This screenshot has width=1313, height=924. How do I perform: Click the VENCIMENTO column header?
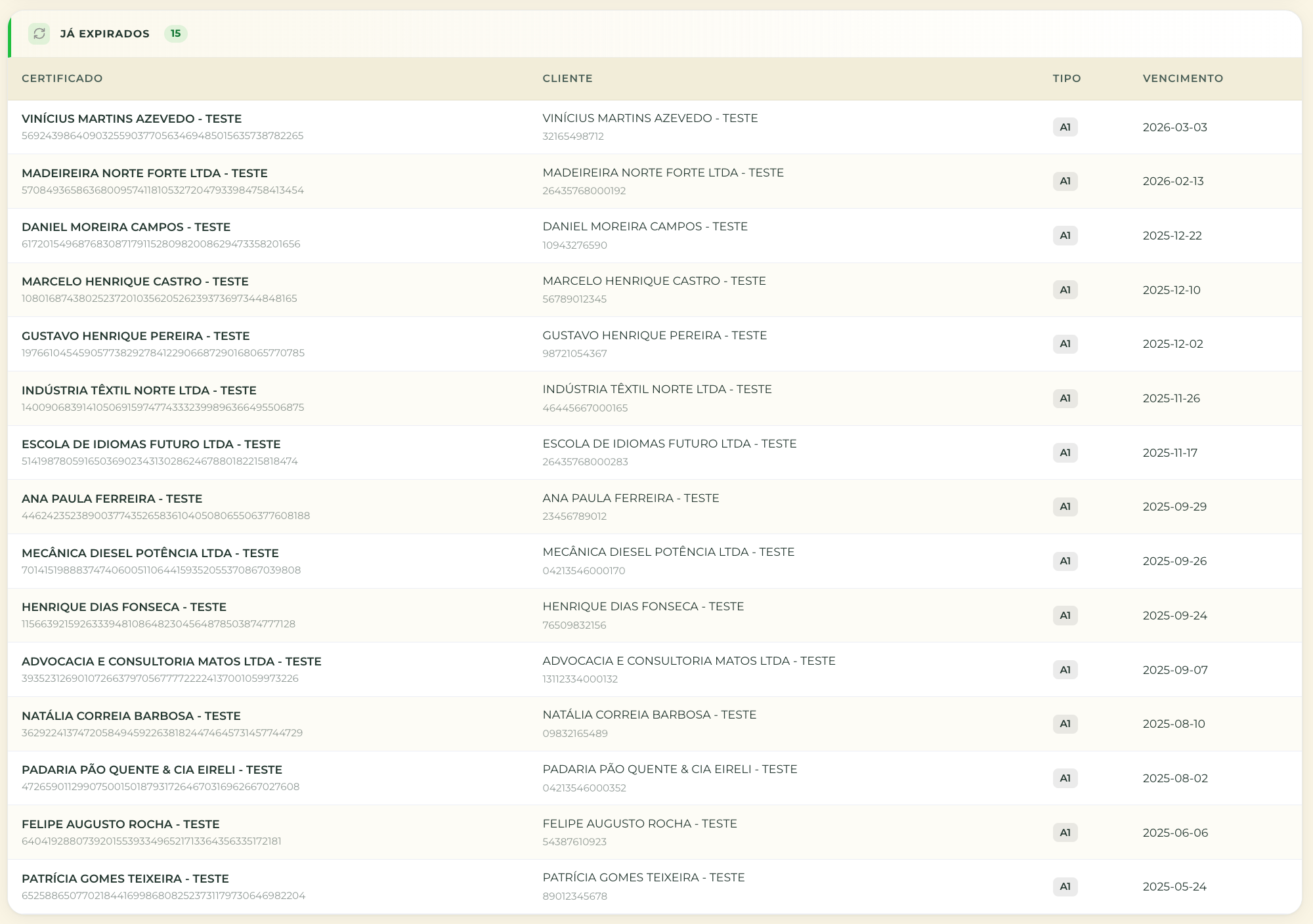[1183, 78]
